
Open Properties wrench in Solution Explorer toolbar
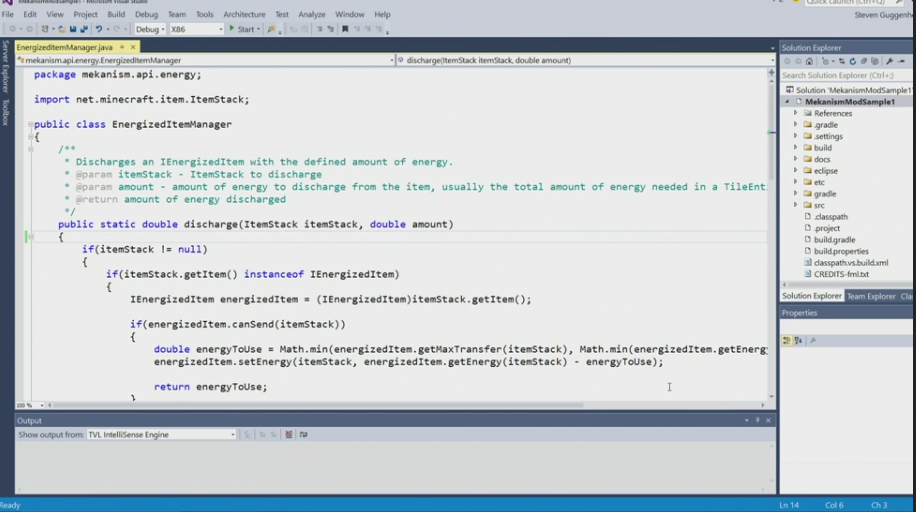[889, 61]
